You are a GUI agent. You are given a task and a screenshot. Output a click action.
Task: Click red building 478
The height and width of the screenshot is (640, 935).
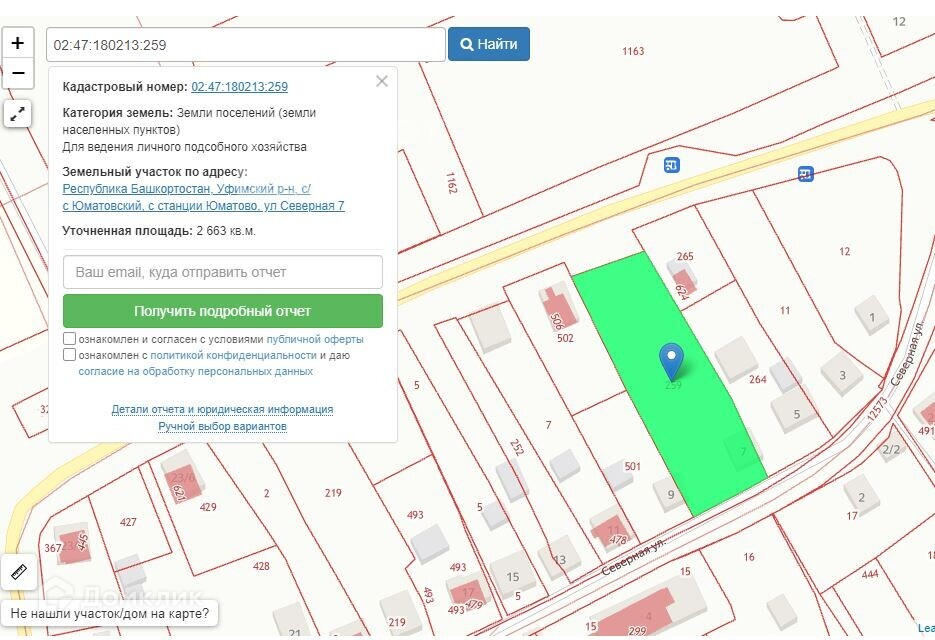click(x=613, y=531)
